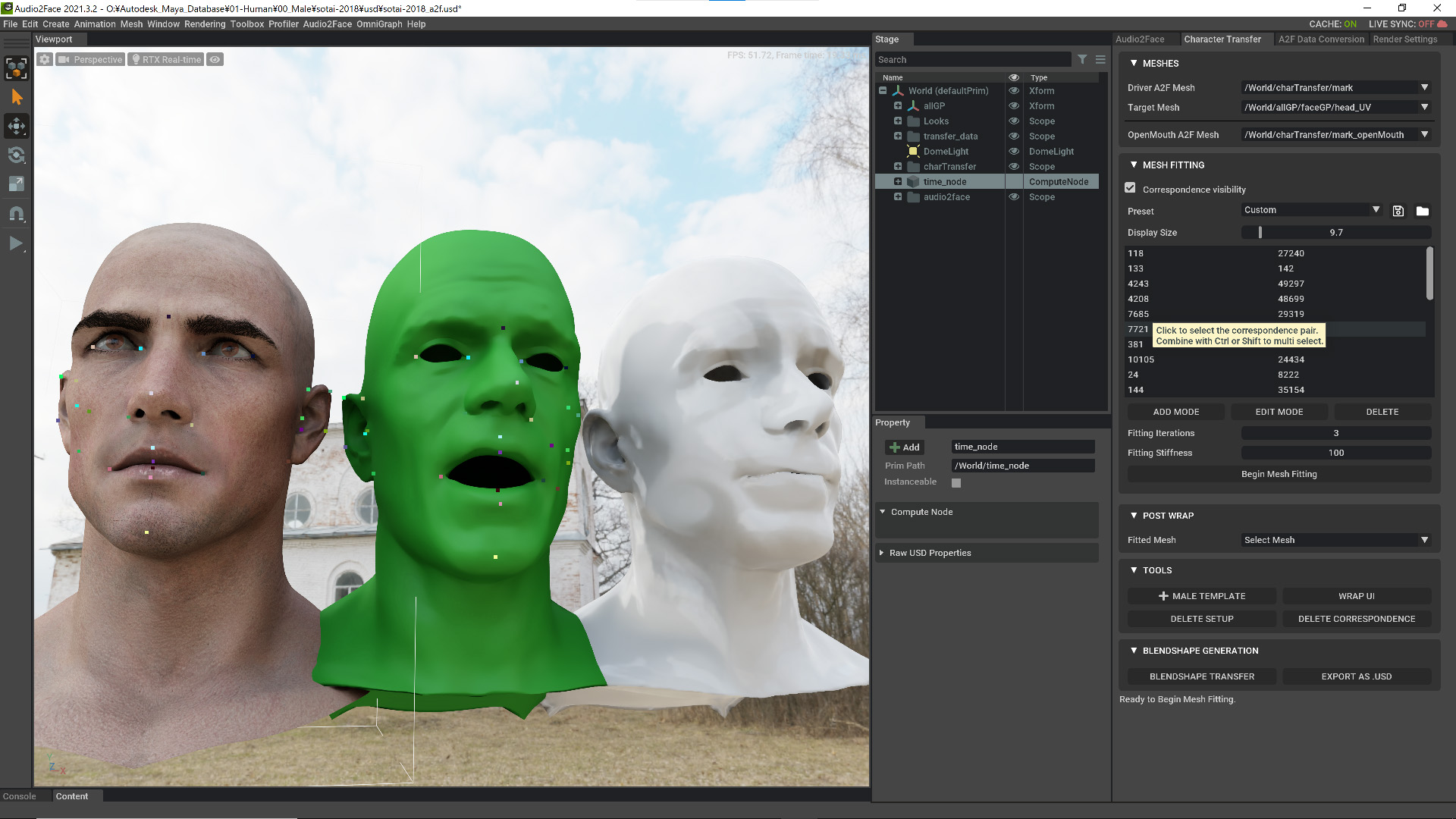1456x819 pixels.
Task: Open the Audio2Face menu
Action: click(x=327, y=24)
